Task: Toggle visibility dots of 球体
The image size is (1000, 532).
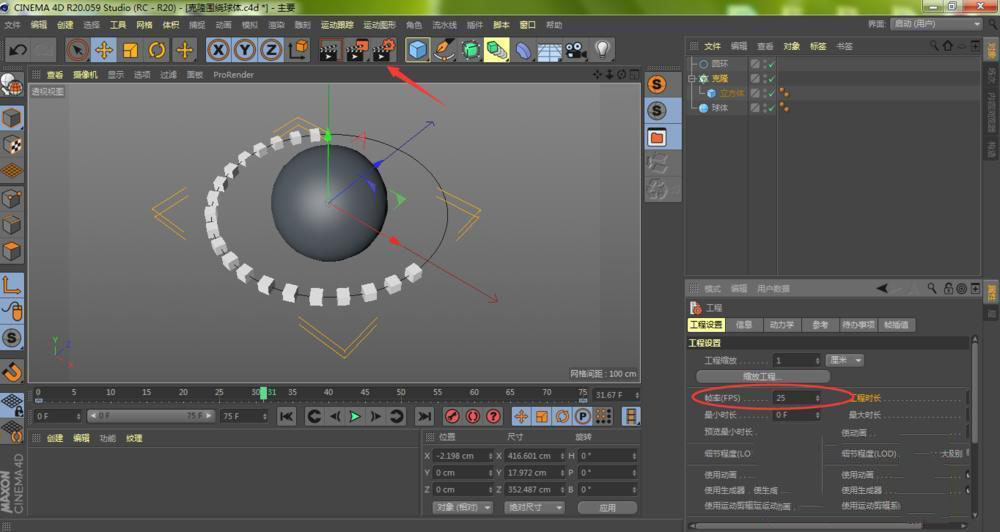Action: click(765, 108)
